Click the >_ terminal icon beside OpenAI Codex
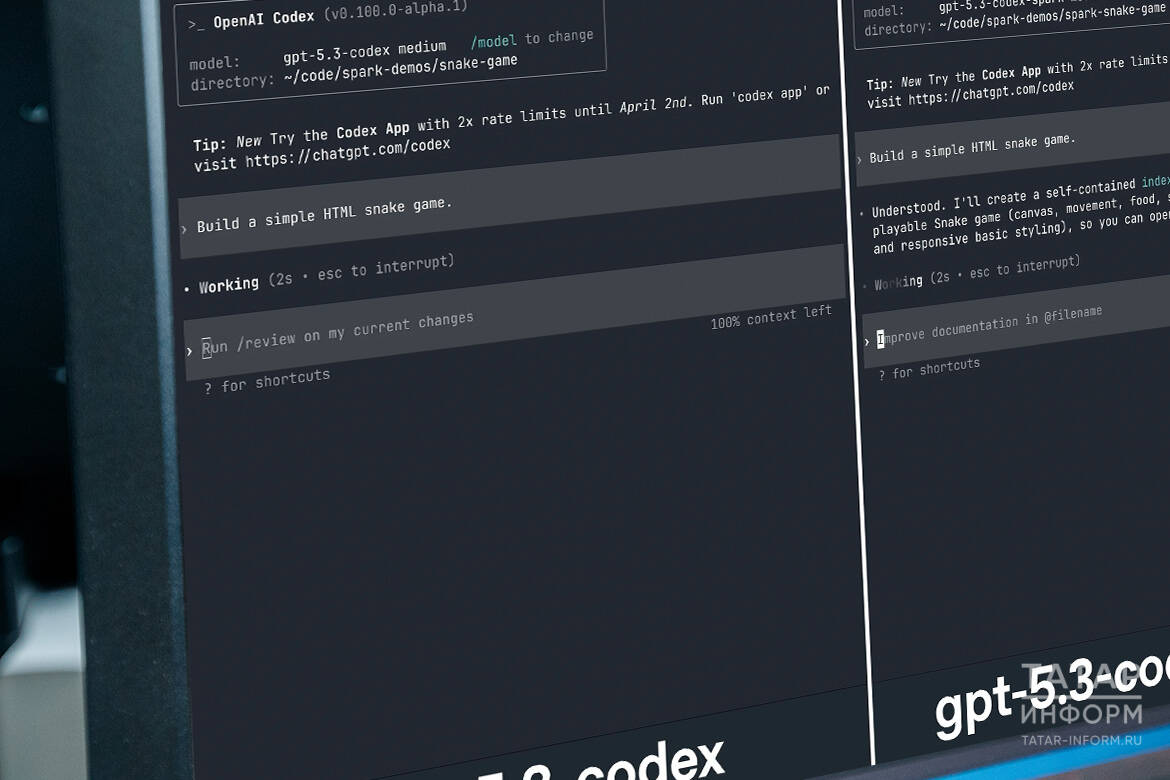 coord(195,23)
